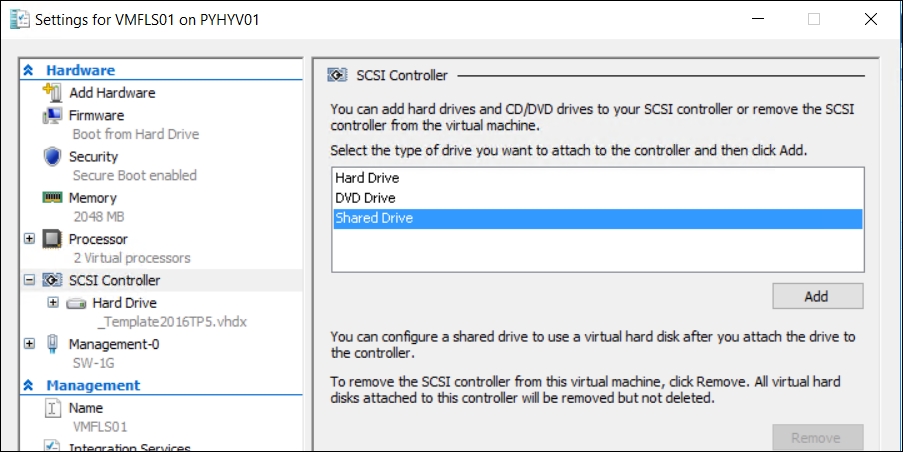Screen dimensions: 903x452
Task: Click the Add button
Action: click(x=817, y=296)
